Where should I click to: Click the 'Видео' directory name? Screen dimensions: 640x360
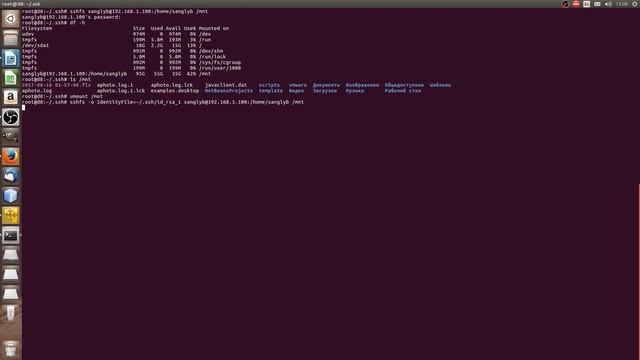point(296,91)
